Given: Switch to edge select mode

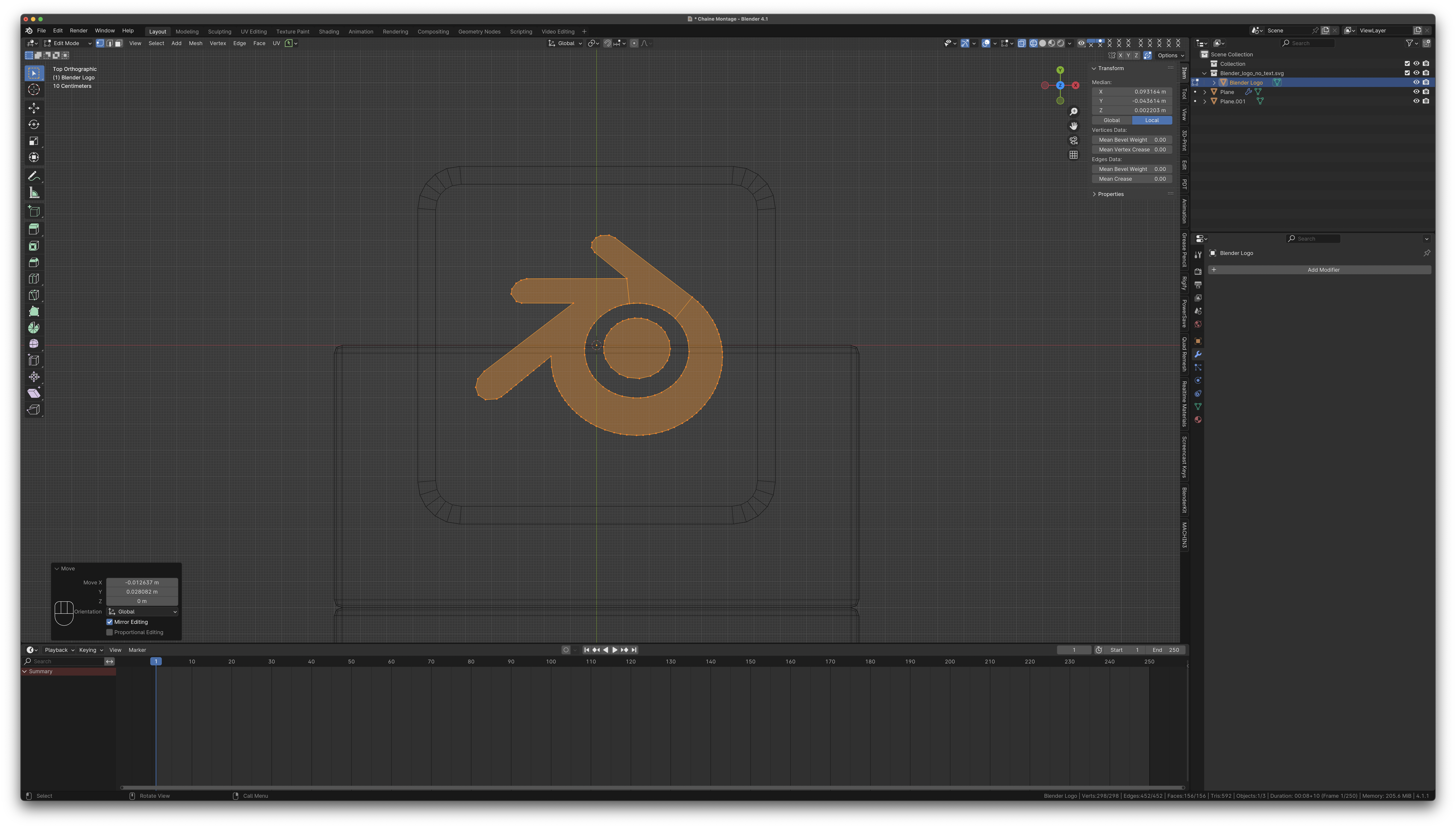Looking at the screenshot, I should click(x=109, y=43).
